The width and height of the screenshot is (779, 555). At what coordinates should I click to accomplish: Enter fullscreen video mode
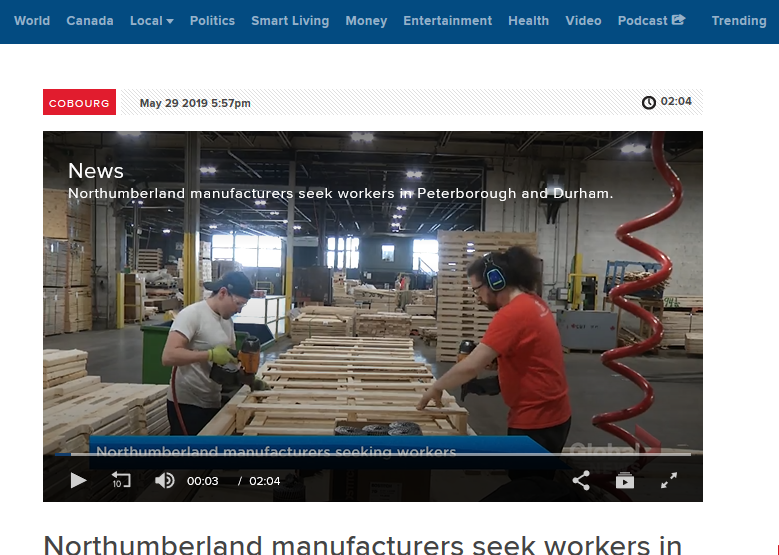tap(669, 480)
